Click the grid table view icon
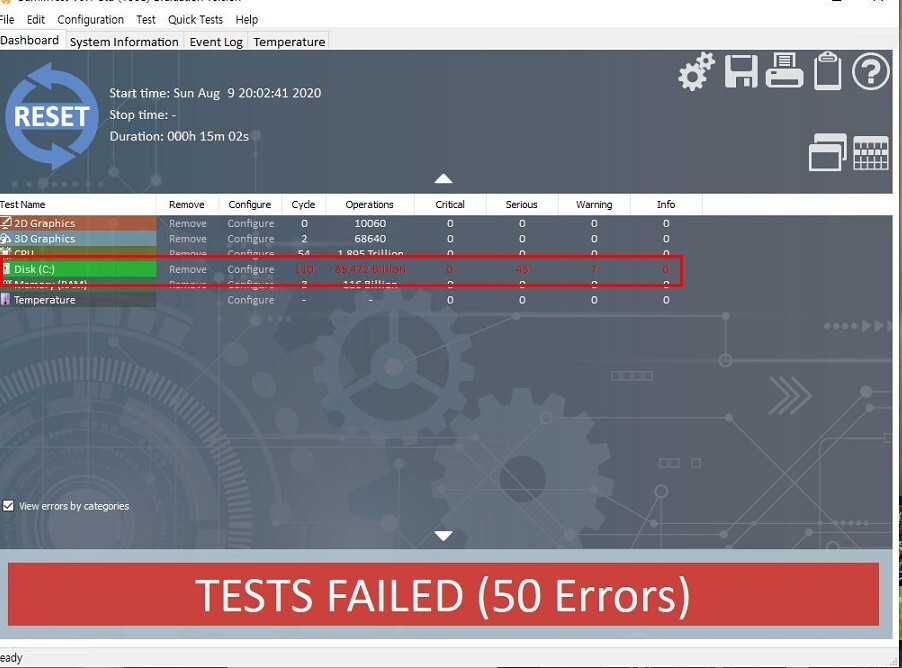Viewport: 902px width, 668px height. coord(871,153)
